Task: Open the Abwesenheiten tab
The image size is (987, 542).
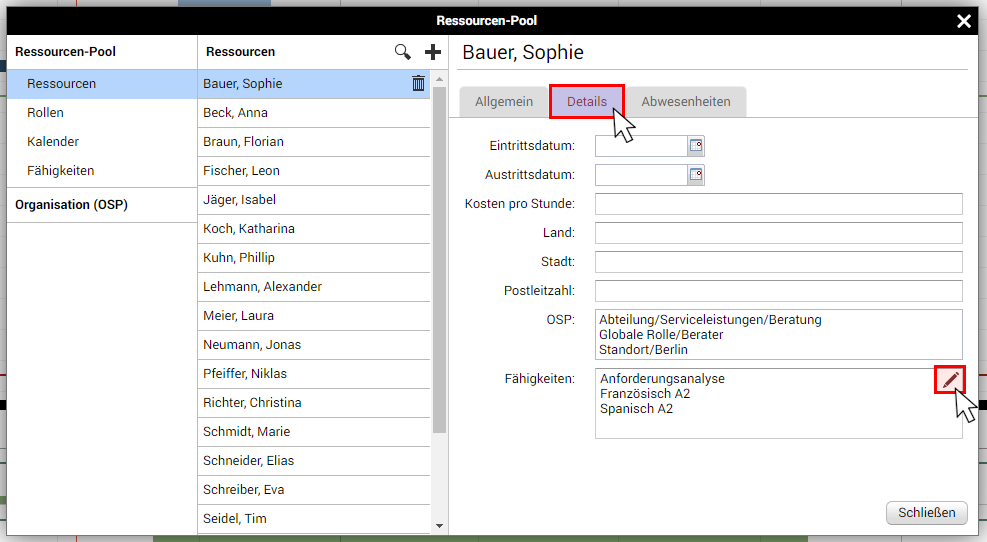Action: click(x=685, y=102)
